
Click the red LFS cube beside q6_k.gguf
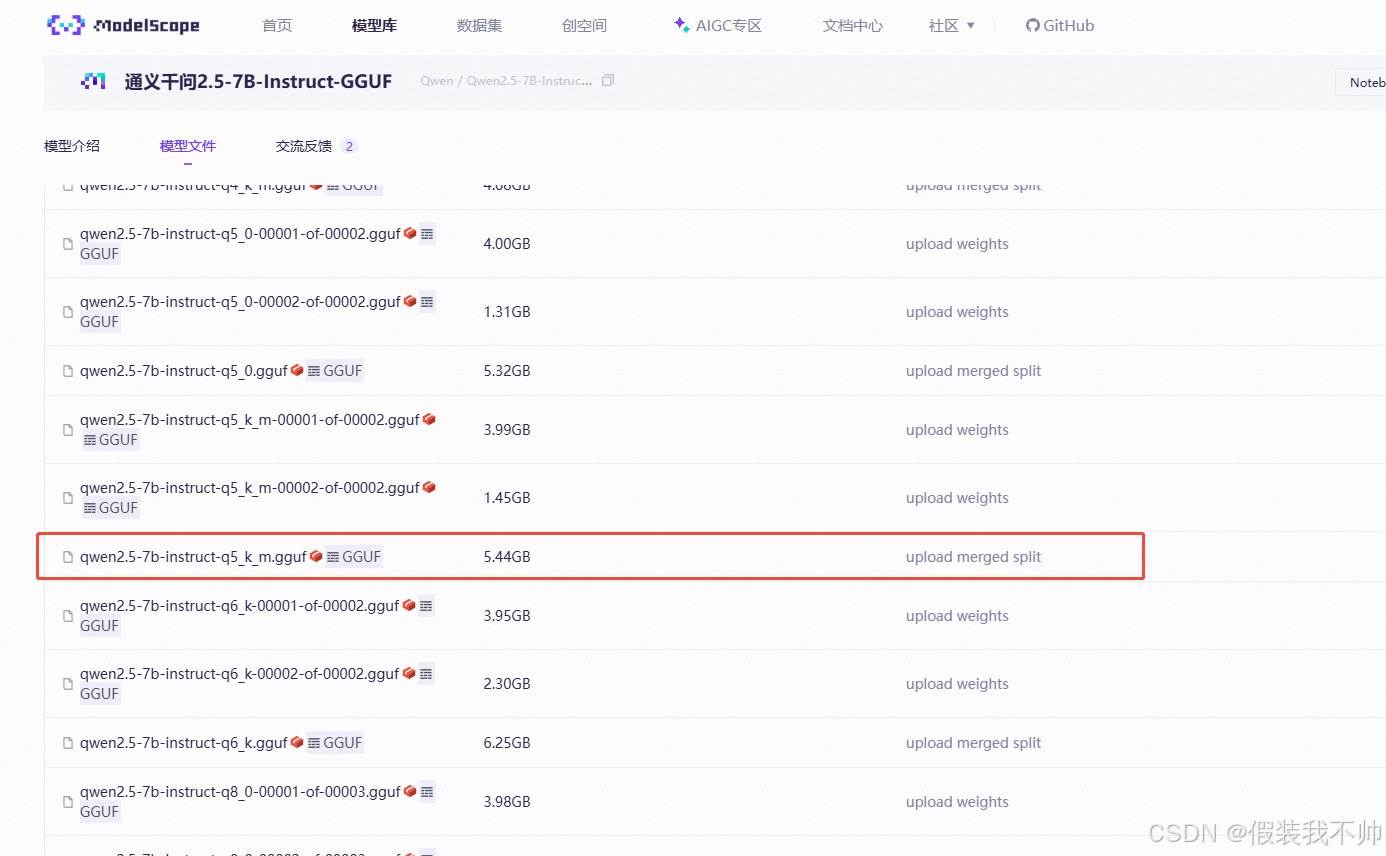click(296, 743)
